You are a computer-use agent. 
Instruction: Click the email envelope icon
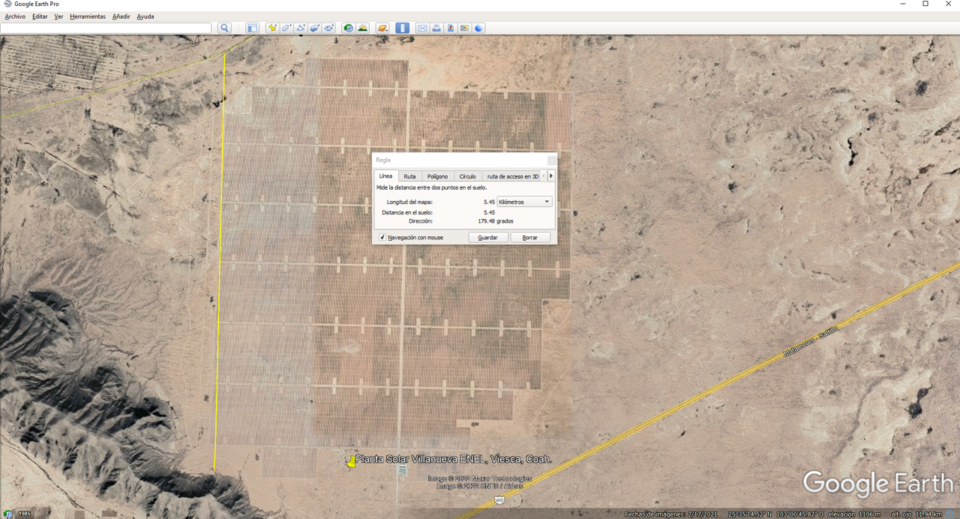pos(422,28)
